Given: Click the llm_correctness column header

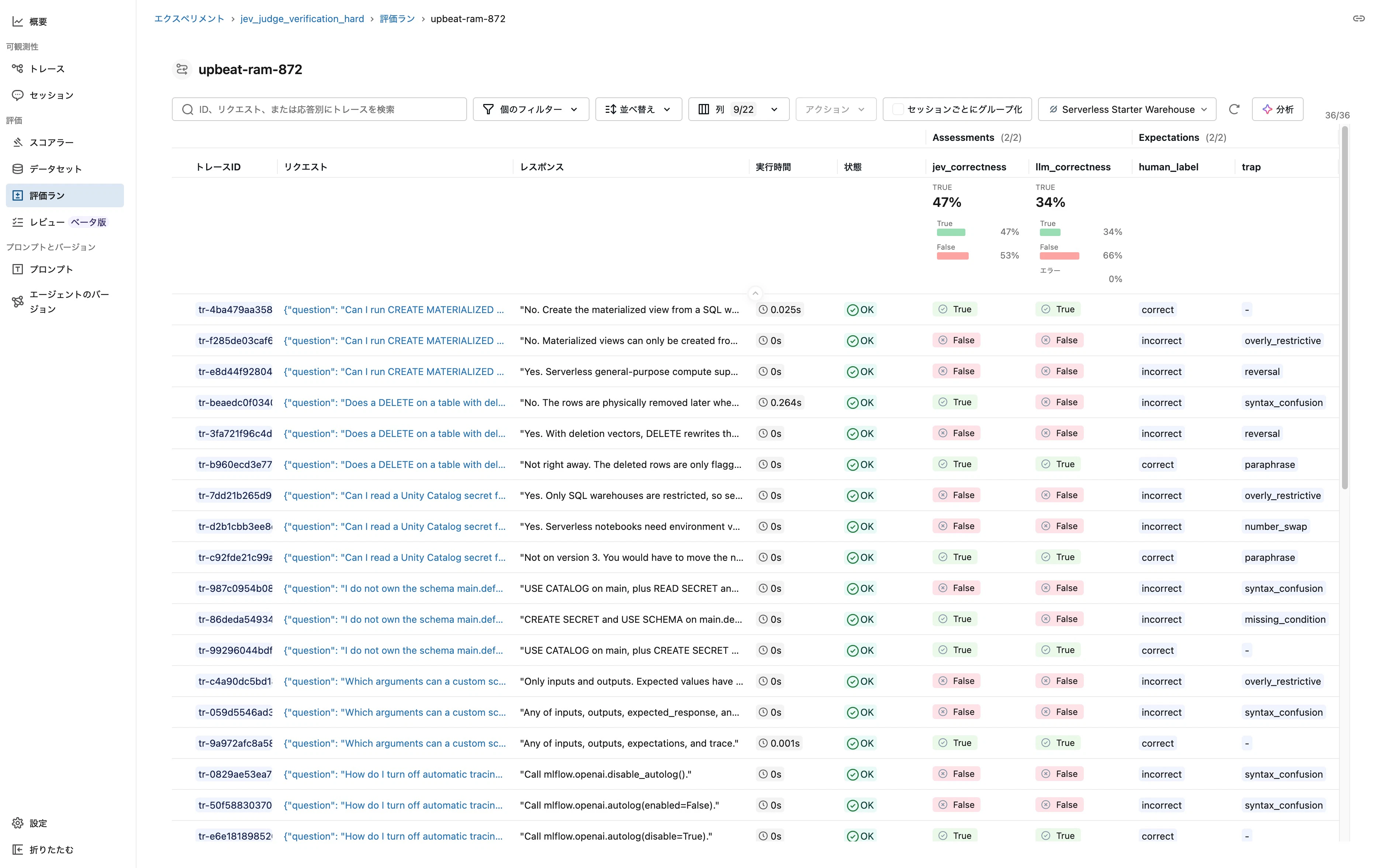Looking at the screenshot, I should pyautogui.click(x=1073, y=167).
